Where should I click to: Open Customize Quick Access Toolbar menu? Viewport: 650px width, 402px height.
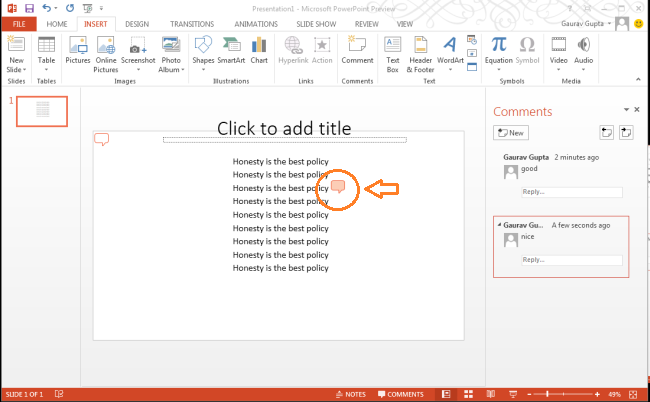click(101, 8)
